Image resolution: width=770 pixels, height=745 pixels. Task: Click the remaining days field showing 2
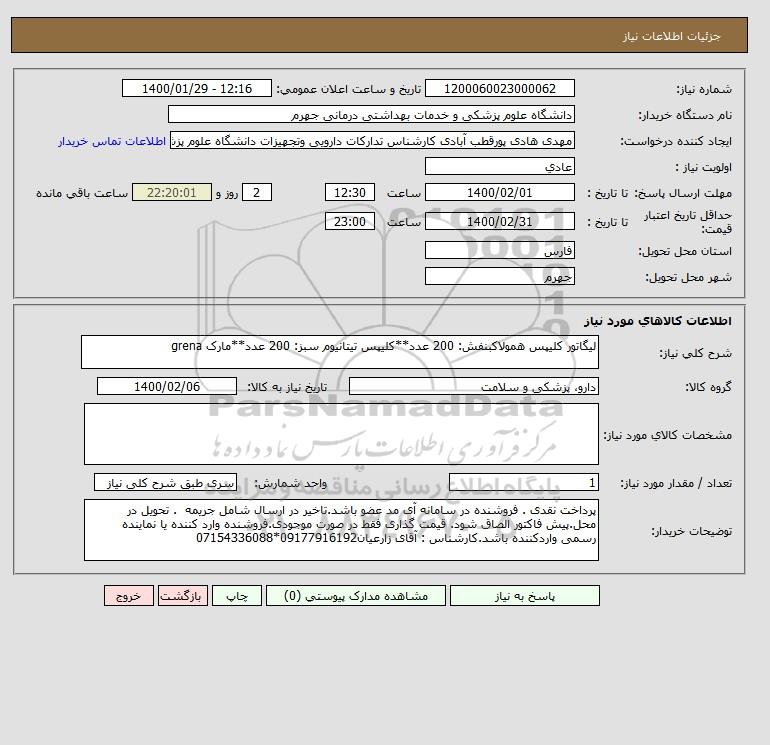pyautogui.click(x=257, y=193)
